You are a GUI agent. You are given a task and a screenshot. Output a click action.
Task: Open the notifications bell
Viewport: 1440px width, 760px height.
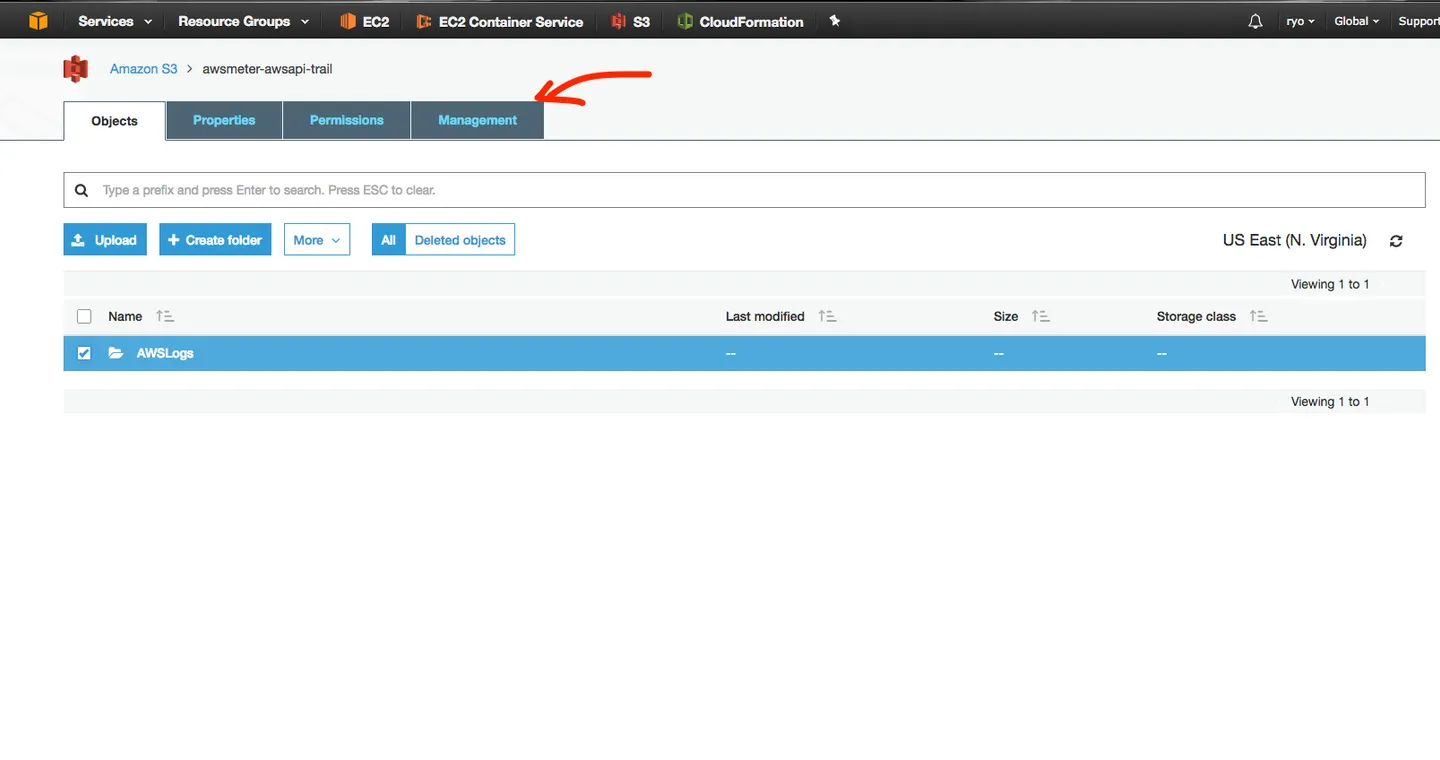pos(1255,21)
